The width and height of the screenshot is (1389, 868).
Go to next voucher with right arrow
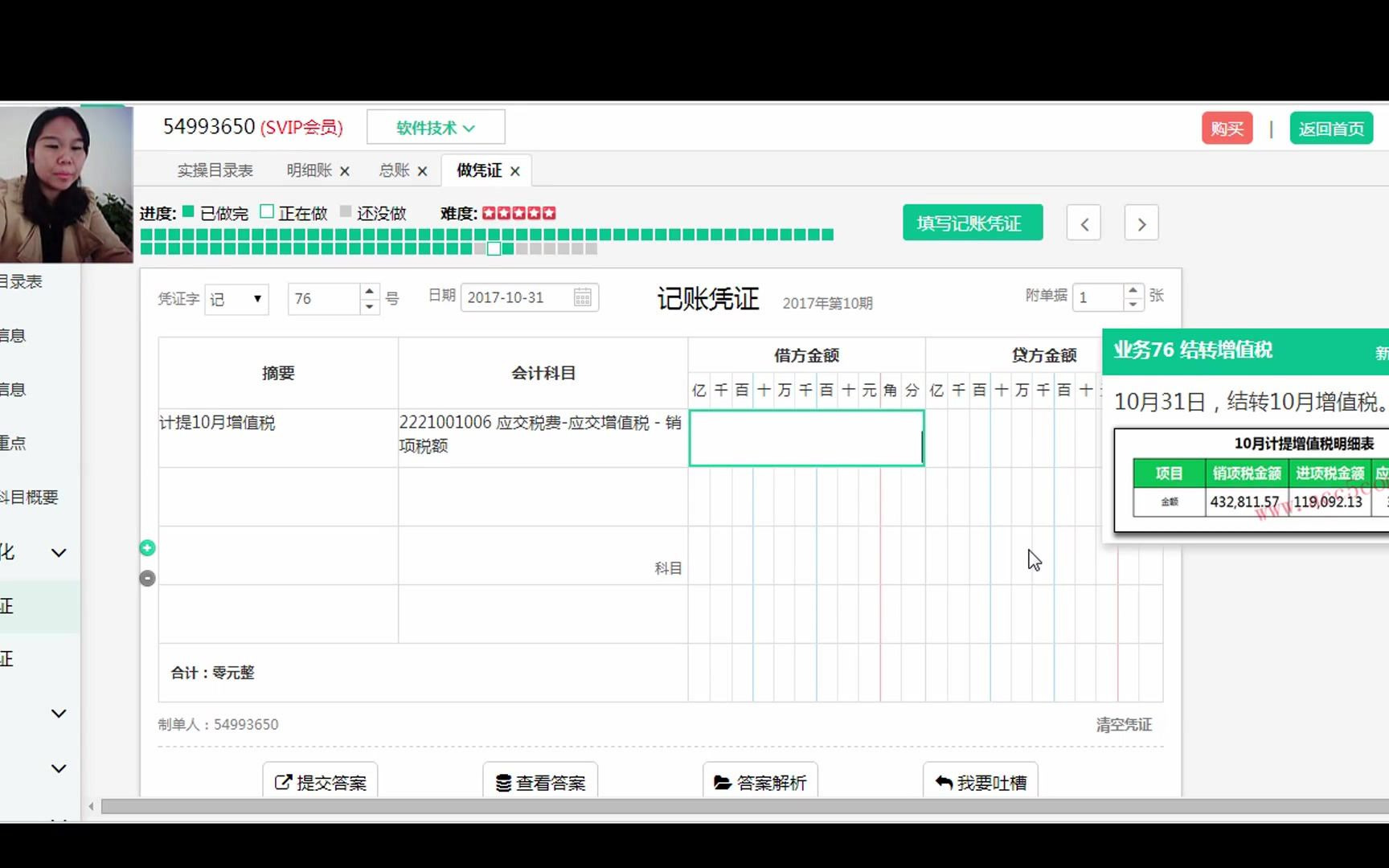(x=1141, y=223)
